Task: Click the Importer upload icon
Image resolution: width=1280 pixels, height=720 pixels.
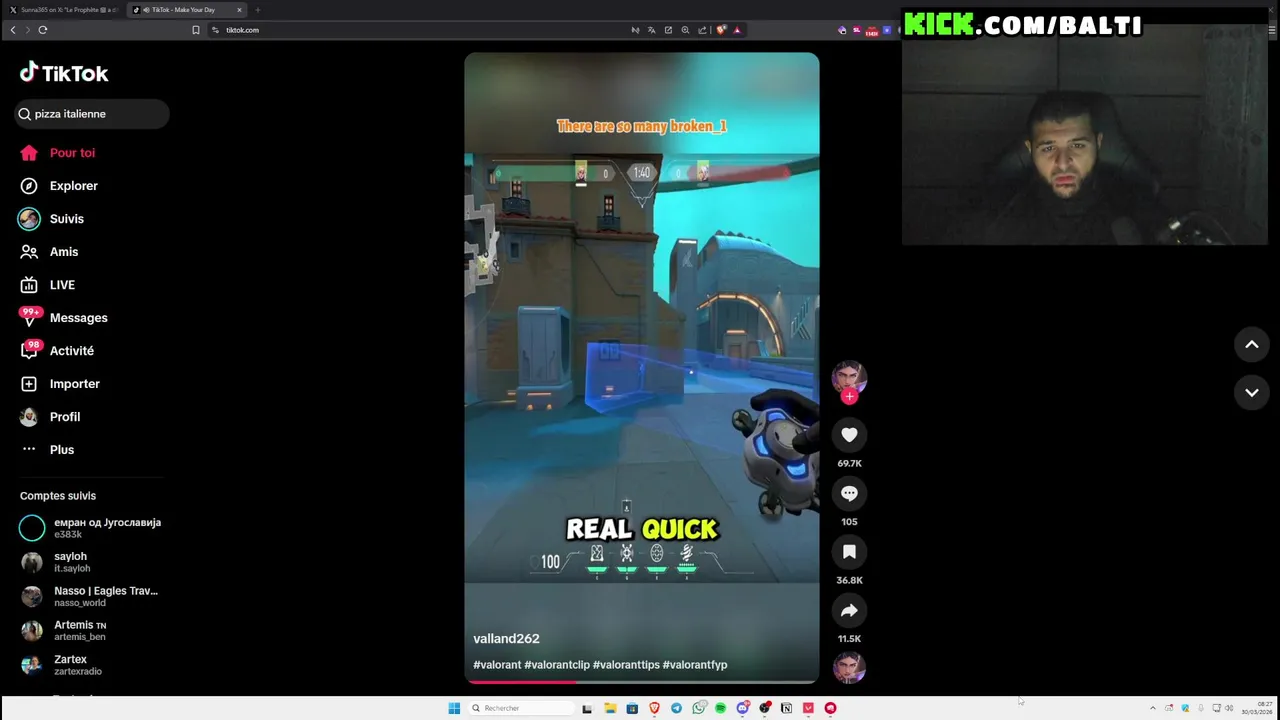Action: (x=29, y=384)
